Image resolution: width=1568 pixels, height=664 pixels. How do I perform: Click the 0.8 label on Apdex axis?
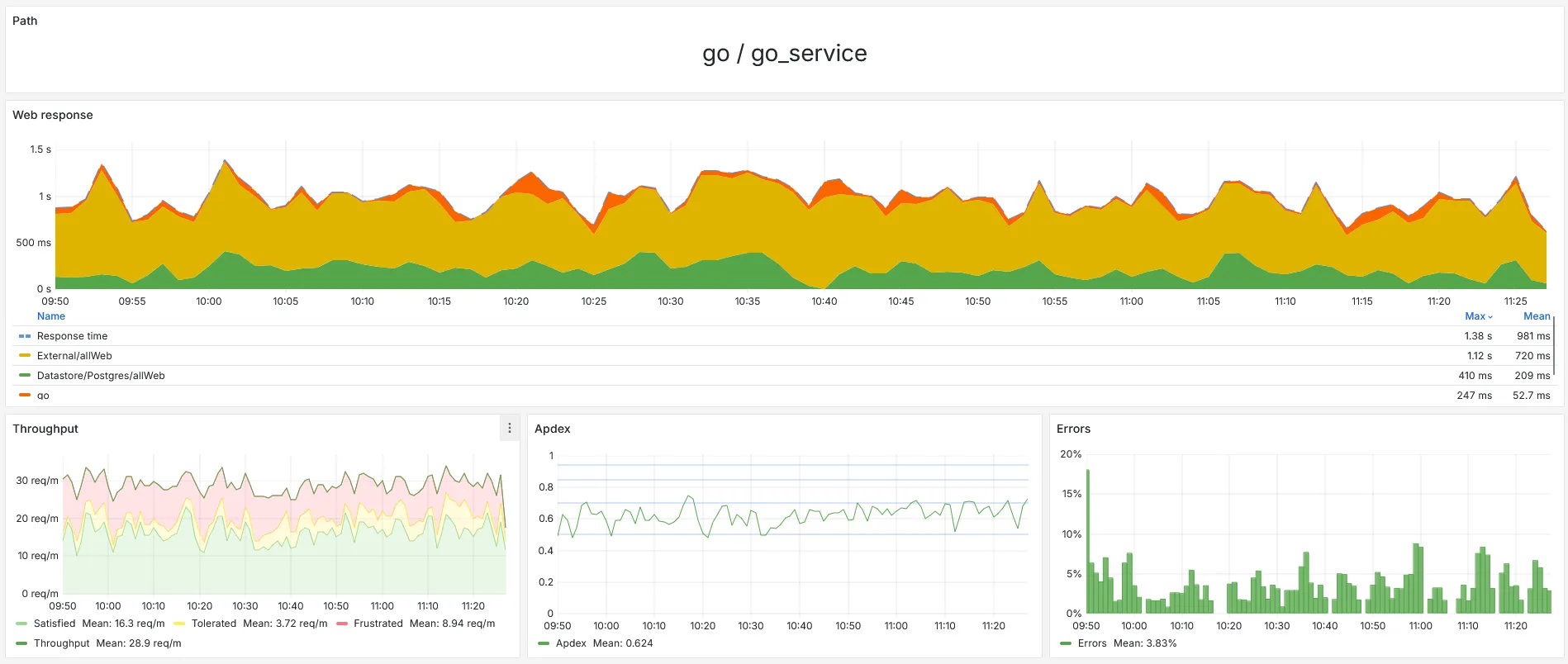[x=546, y=487]
